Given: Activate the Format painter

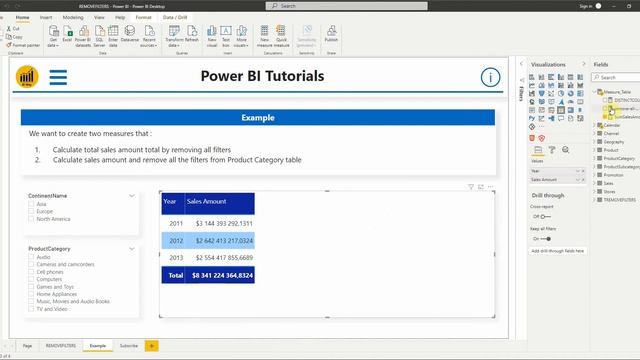Looking at the screenshot, I should click(x=23, y=45).
